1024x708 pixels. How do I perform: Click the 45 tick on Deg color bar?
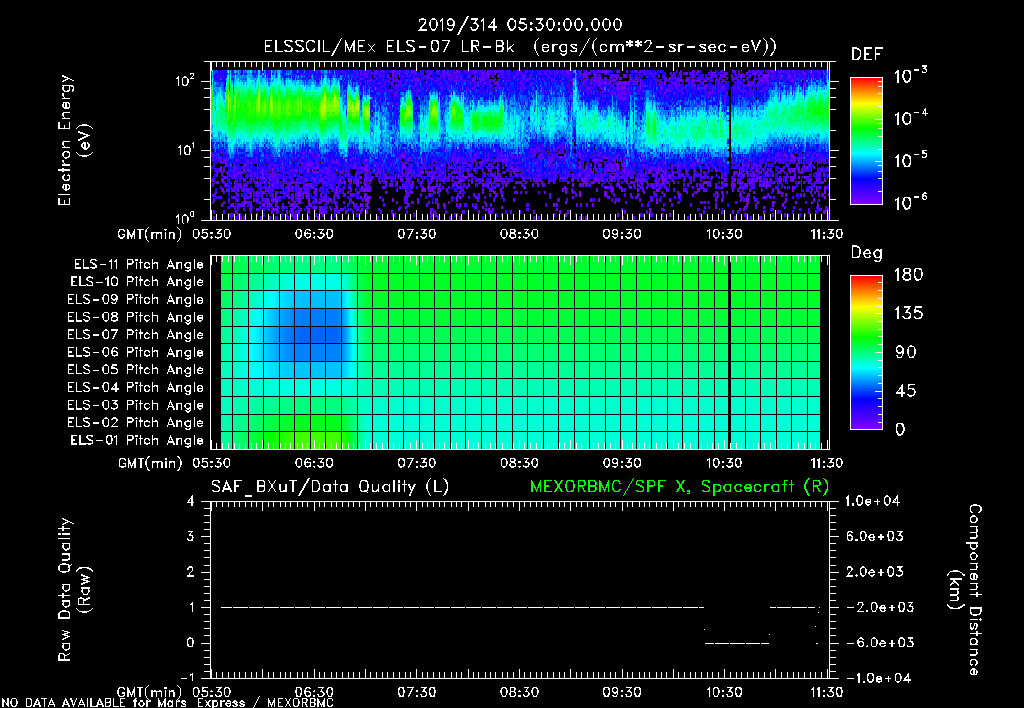coord(908,391)
